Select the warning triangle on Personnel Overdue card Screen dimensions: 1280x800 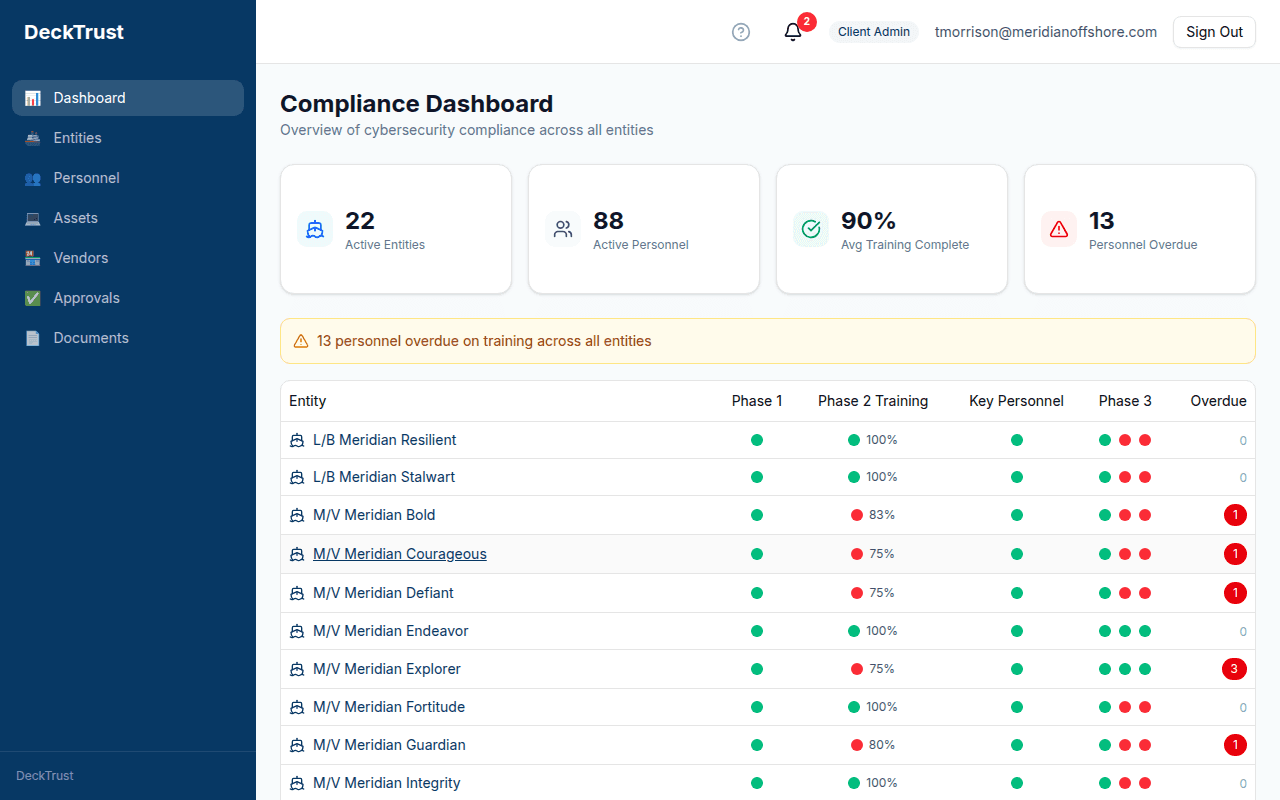tap(1059, 229)
